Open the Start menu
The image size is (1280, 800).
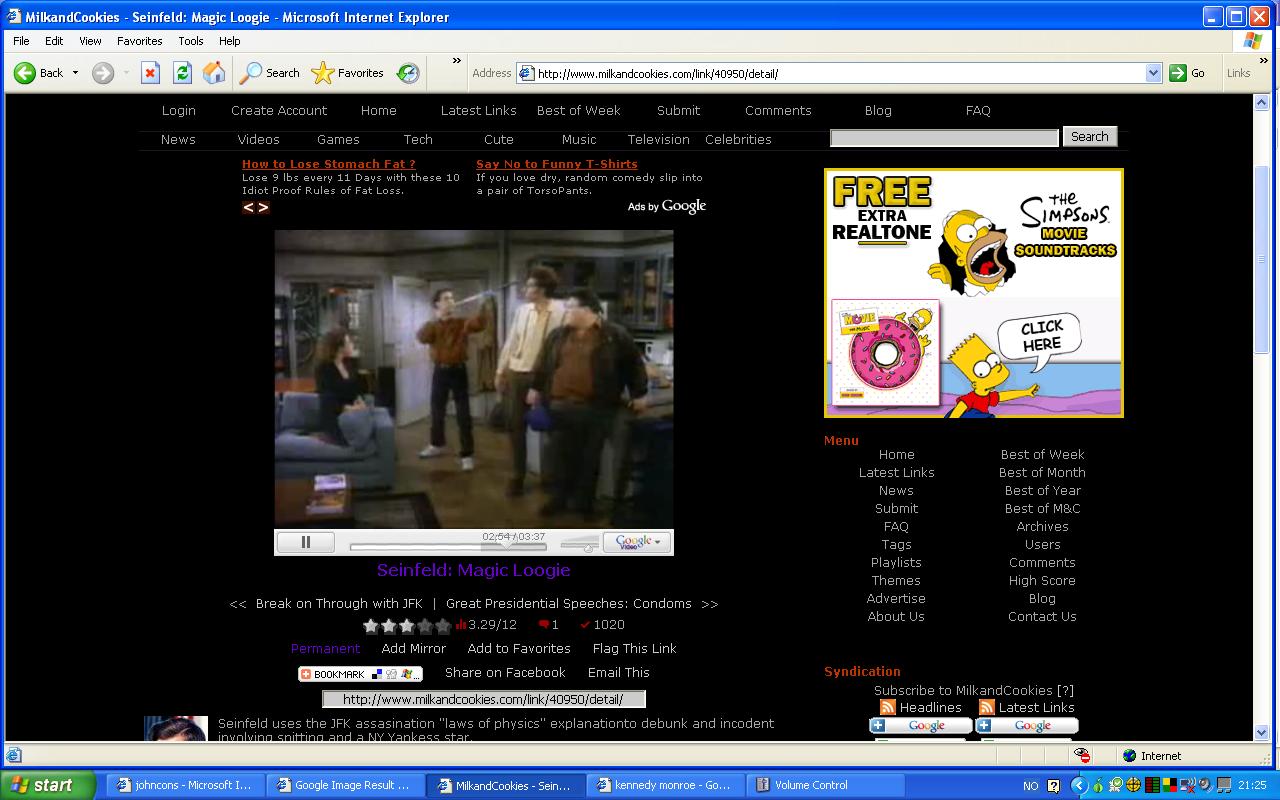point(47,785)
